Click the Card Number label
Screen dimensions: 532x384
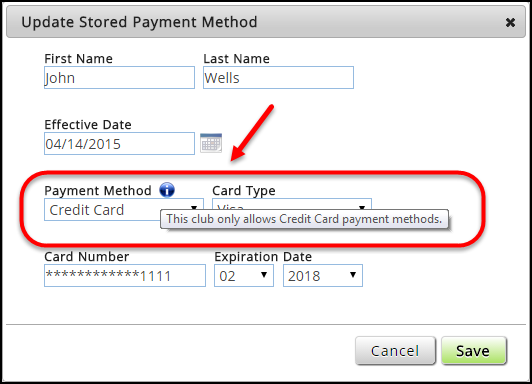pos(87,257)
